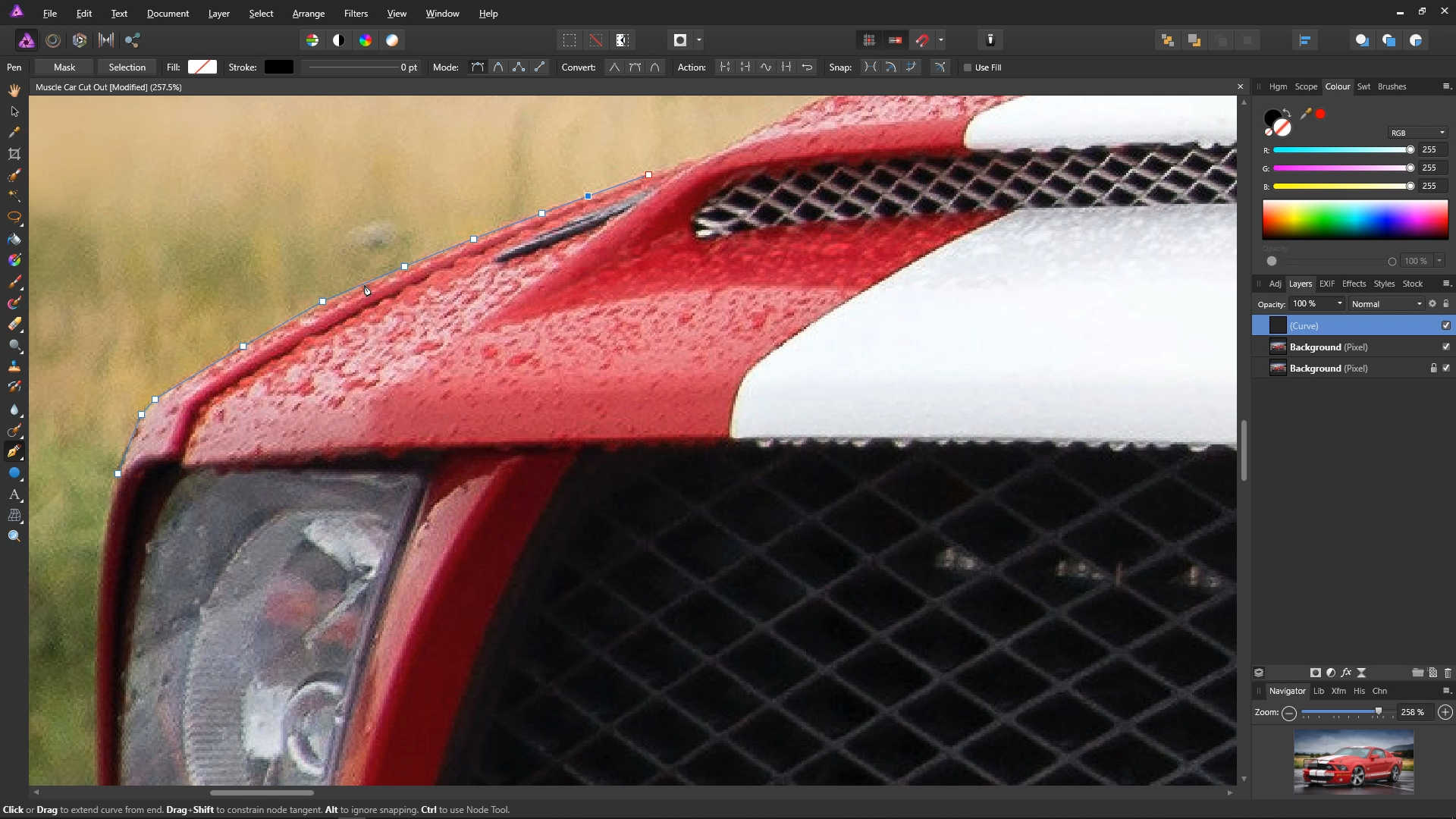This screenshot has width=1456, height=819.
Task: Switch to the Brushes panel tab
Action: (1392, 86)
